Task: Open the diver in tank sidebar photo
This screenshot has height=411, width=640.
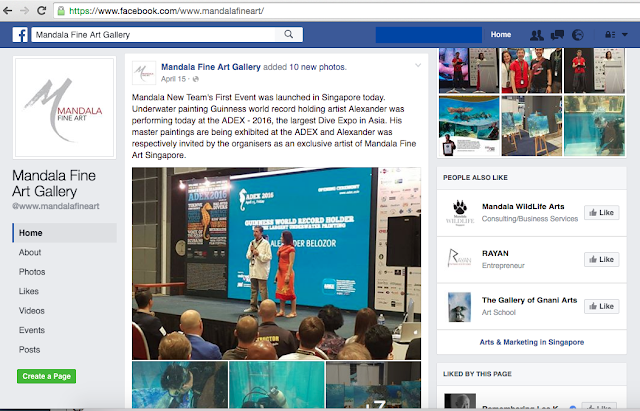Action: pyautogui.click(x=594, y=126)
